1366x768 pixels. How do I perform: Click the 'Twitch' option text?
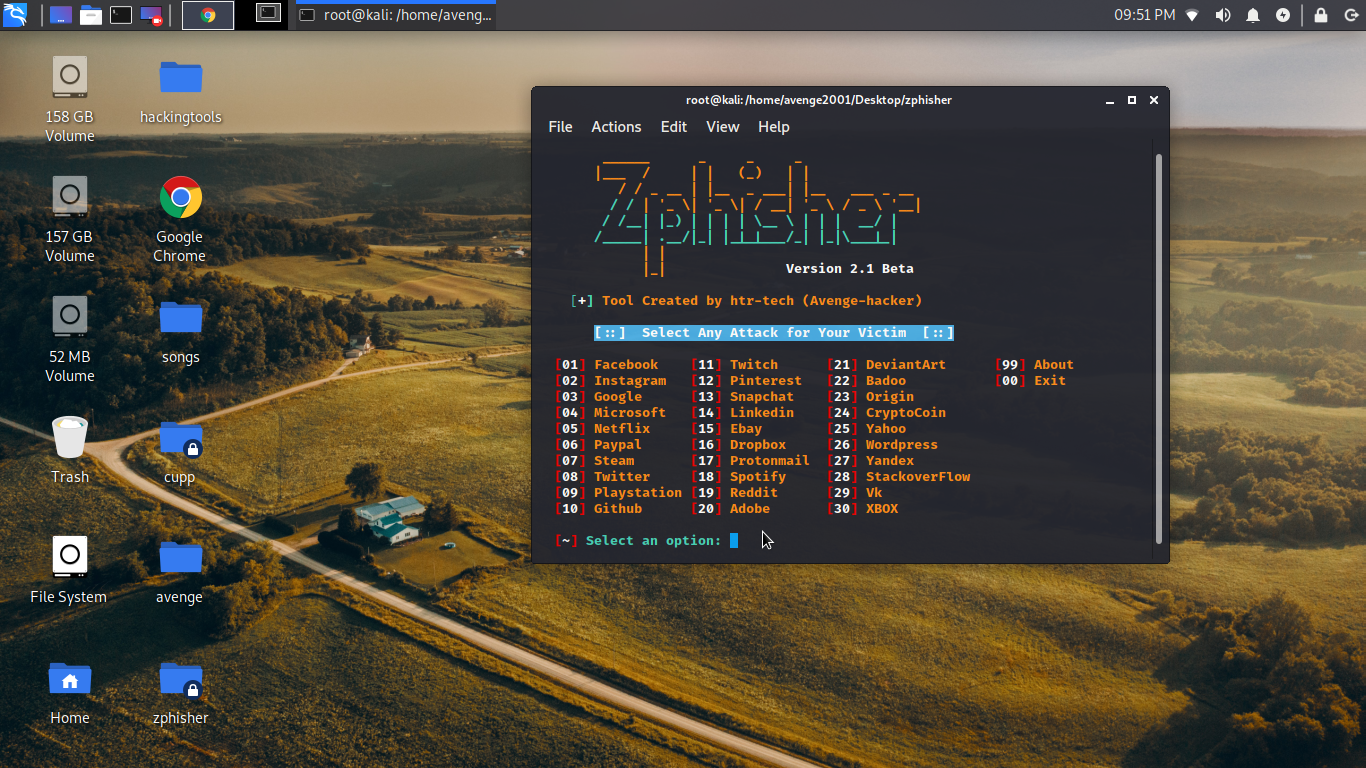pyautogui.click(x=754, y=365)
